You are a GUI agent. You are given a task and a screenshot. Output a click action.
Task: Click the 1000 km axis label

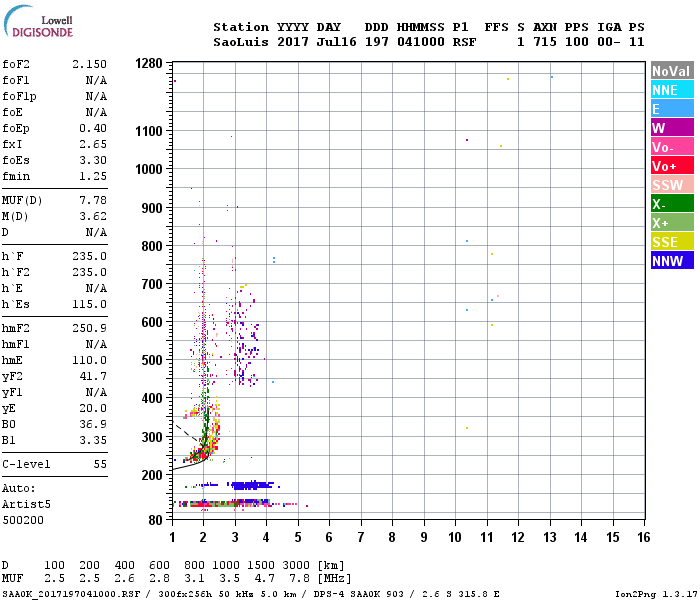pos(149,169)
